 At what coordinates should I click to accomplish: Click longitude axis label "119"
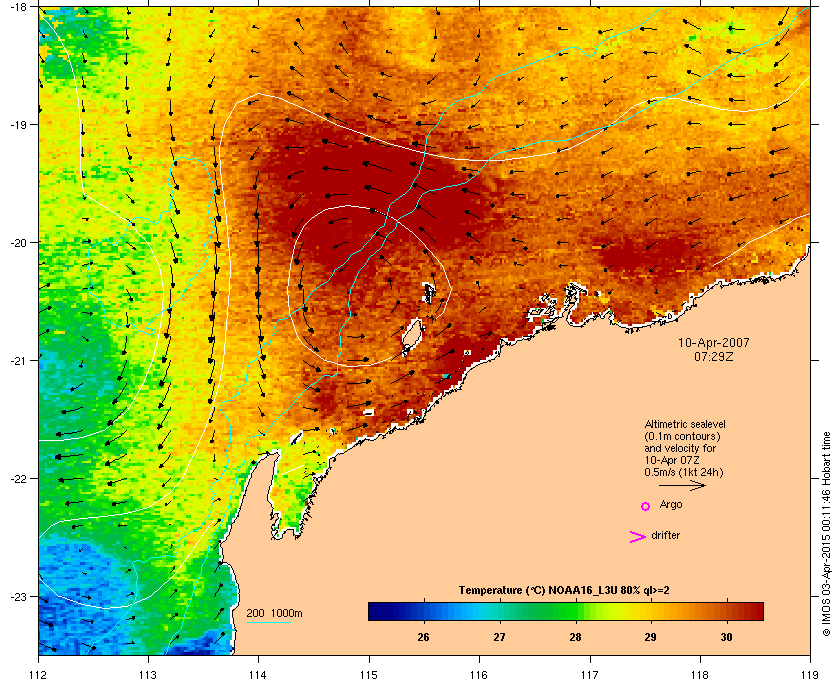[810, 674]
